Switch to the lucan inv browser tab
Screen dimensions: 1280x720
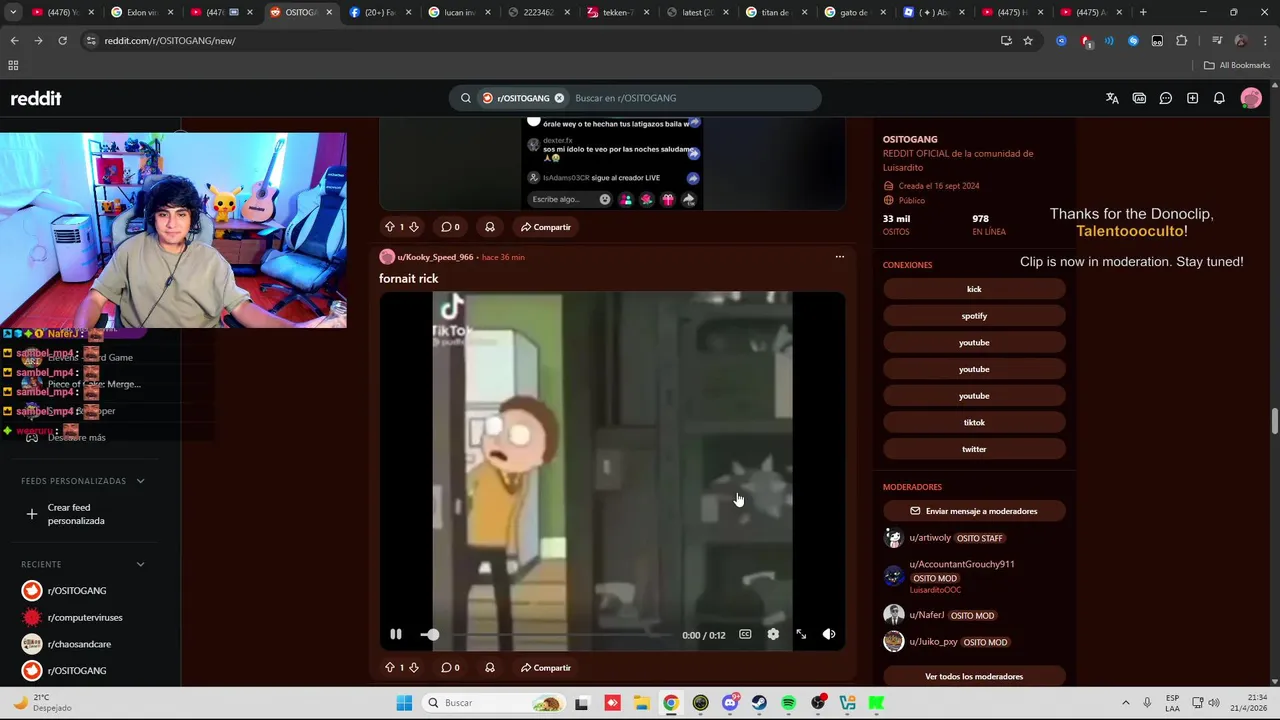[460, 12]
